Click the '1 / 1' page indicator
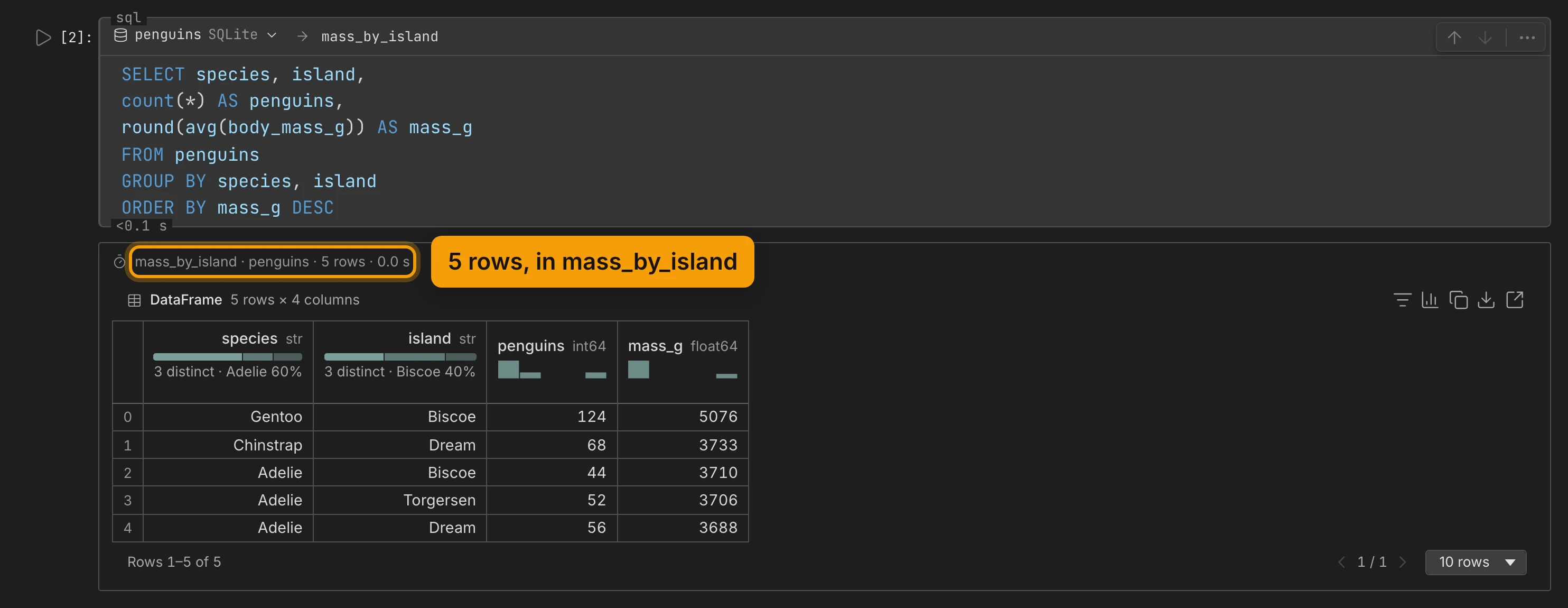 coord(1371,561)
